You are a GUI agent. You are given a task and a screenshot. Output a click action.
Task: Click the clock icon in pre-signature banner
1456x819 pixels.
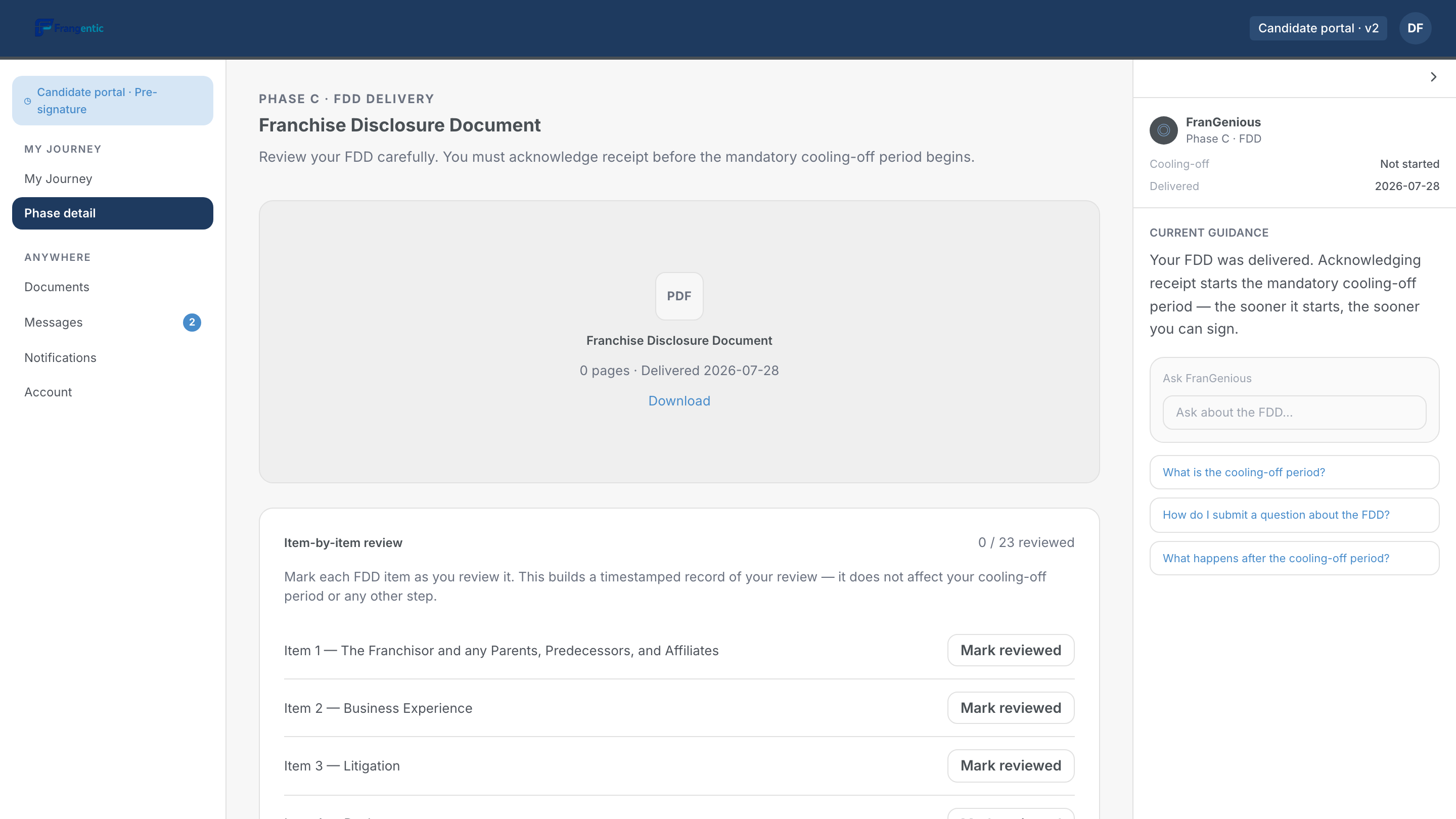coord(28,101)
